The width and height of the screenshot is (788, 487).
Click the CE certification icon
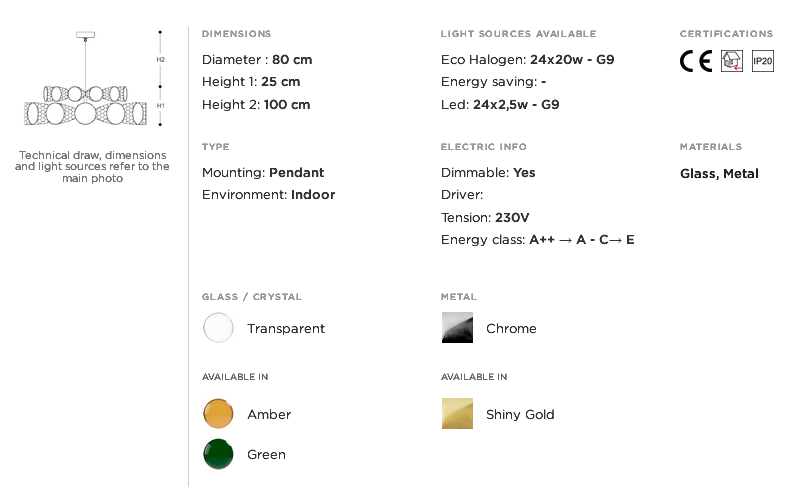[695, 62]
